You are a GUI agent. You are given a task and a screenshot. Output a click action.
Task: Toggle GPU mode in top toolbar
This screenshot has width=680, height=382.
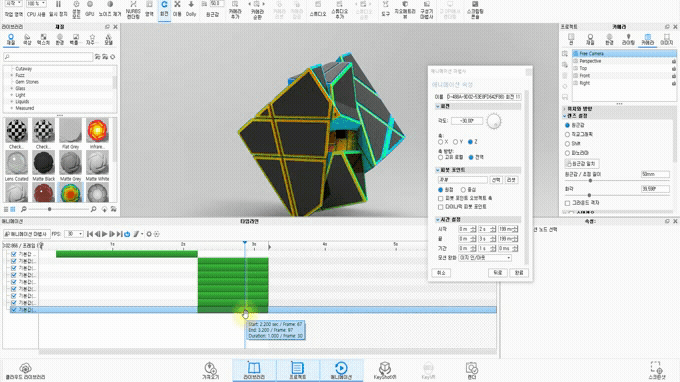[90, 9]
